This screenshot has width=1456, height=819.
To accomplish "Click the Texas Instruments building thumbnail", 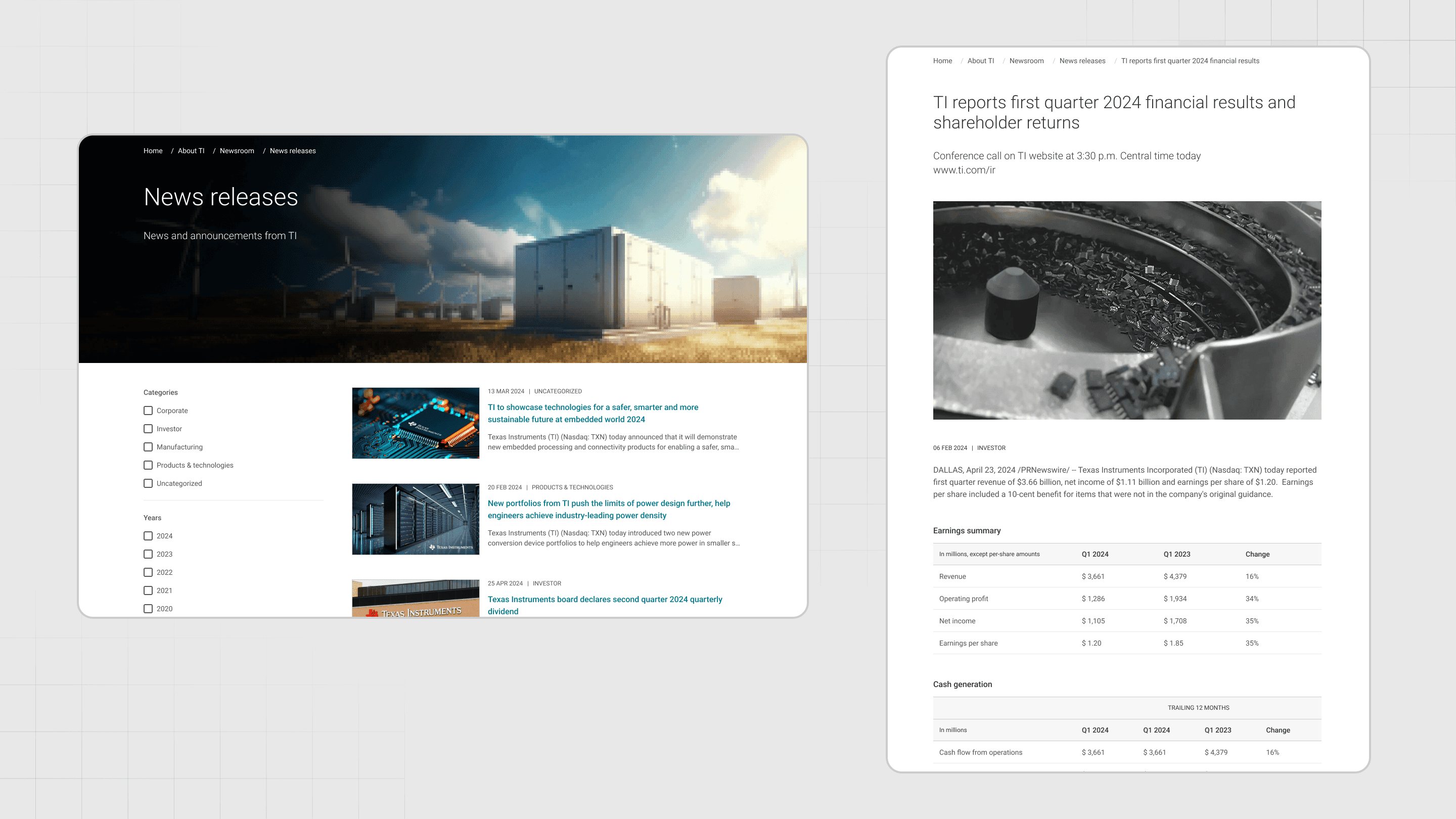I will pyautogui.click(x=416, y=599).
